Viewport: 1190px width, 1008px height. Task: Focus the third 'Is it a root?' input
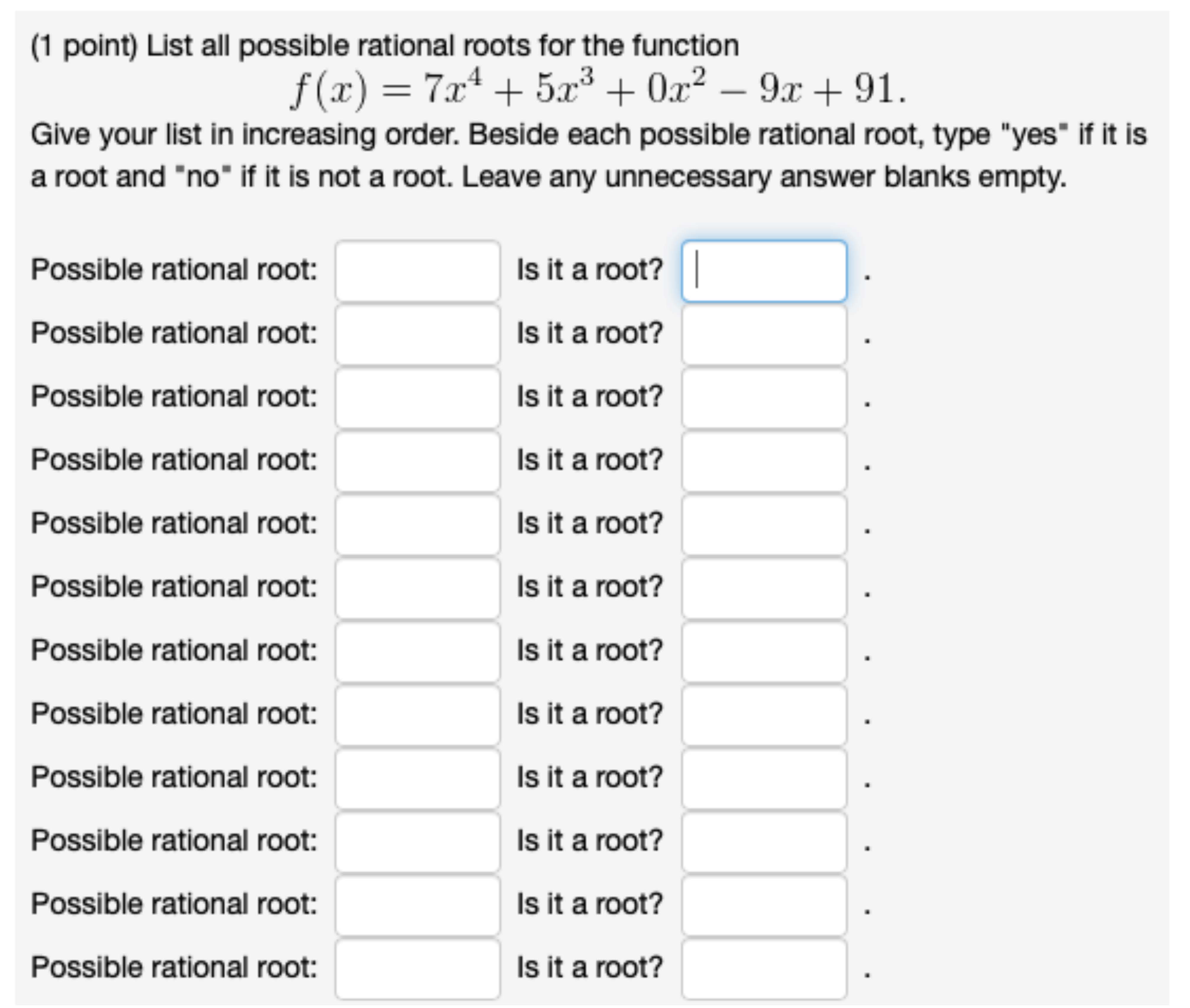pos(764,398)
